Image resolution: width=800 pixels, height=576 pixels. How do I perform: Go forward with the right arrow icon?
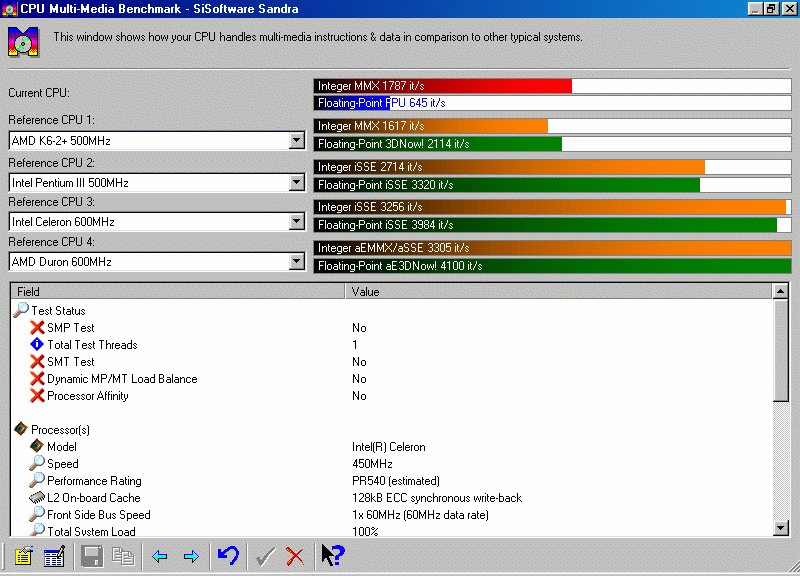(191, 556)
